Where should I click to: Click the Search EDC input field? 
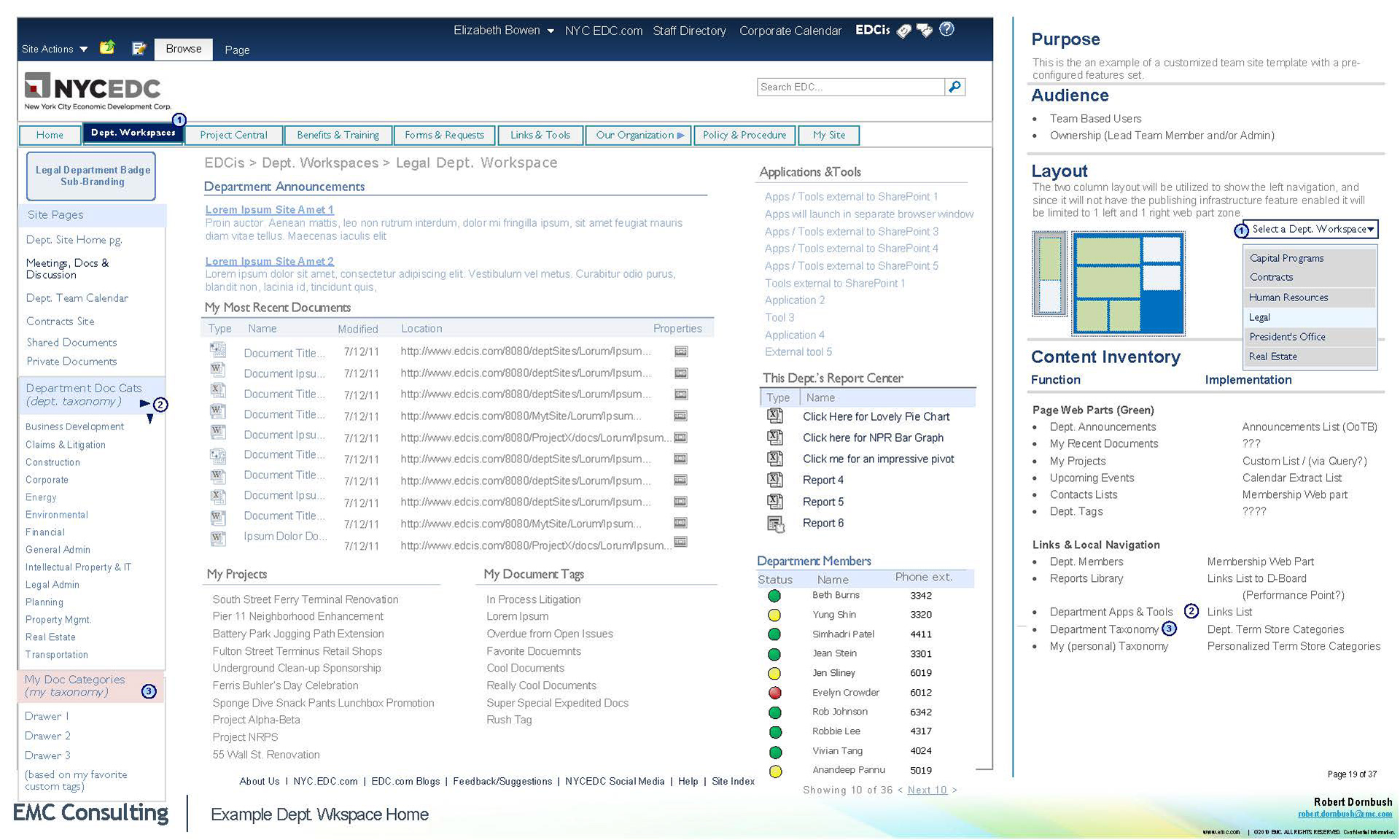click(x=849, y=87)
